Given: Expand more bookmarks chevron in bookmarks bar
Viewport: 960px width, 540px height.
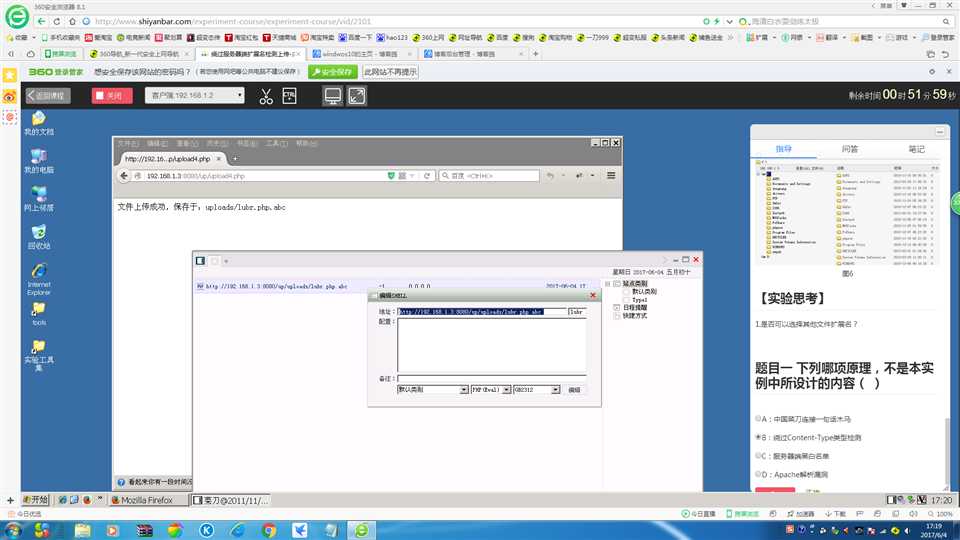Looking at the screenshot, I should click(x=730, y=37).
